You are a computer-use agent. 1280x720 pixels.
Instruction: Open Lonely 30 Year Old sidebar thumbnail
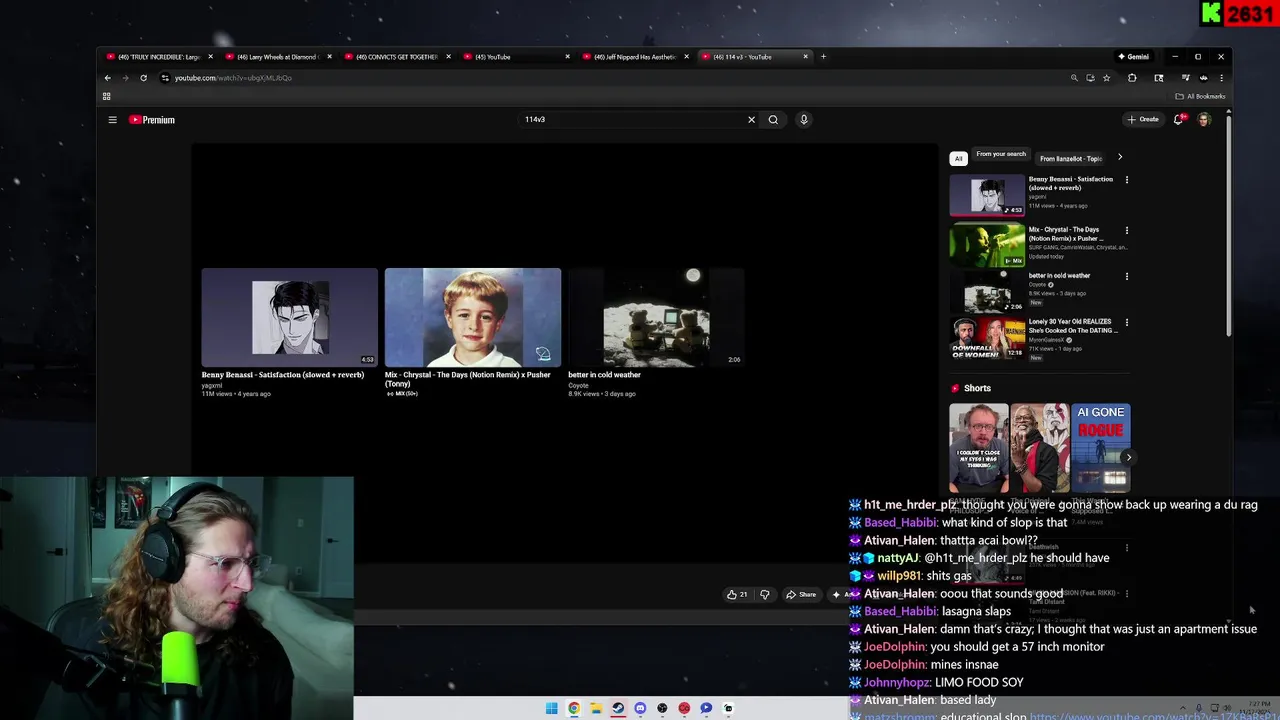click(x=987, y=338)
